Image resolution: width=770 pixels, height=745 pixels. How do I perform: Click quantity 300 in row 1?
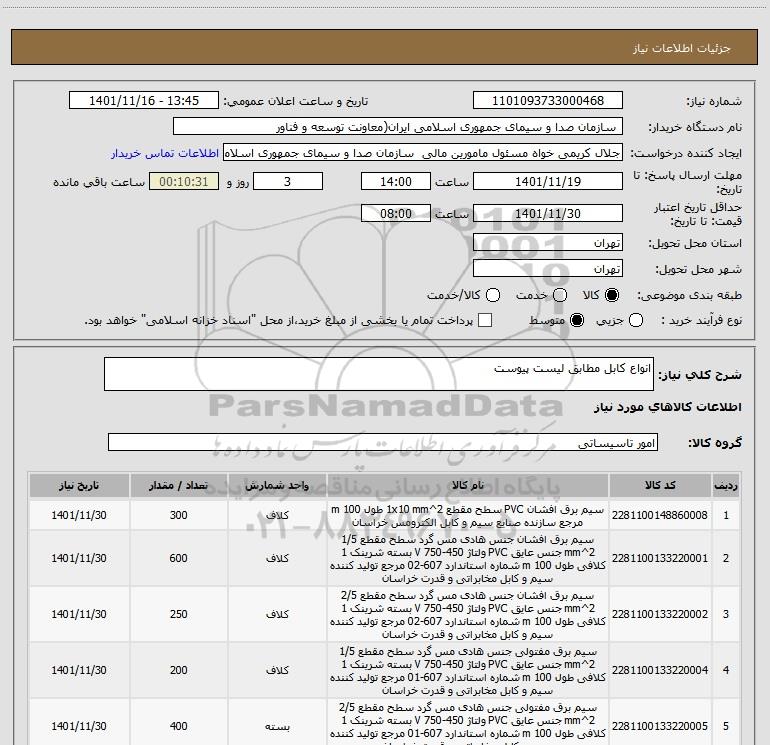click(x=178, y=515)
